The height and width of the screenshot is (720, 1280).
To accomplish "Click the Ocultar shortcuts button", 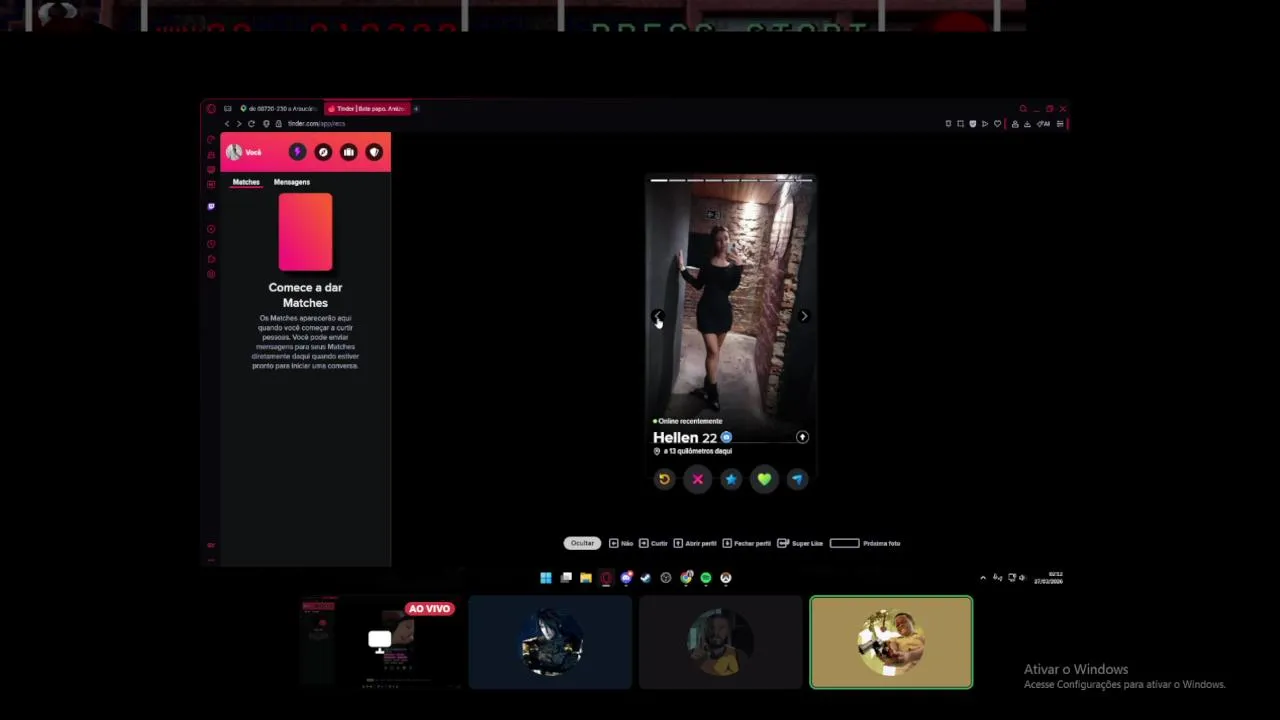I will [x=582, y=543].
